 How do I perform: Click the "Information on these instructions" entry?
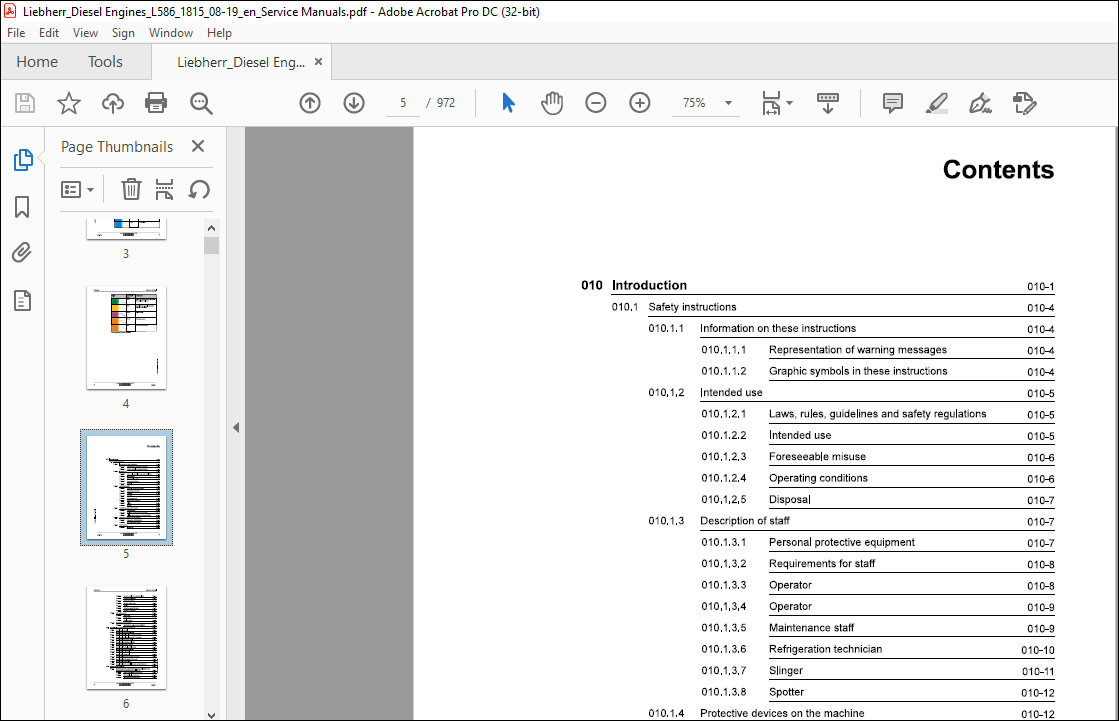778,328
